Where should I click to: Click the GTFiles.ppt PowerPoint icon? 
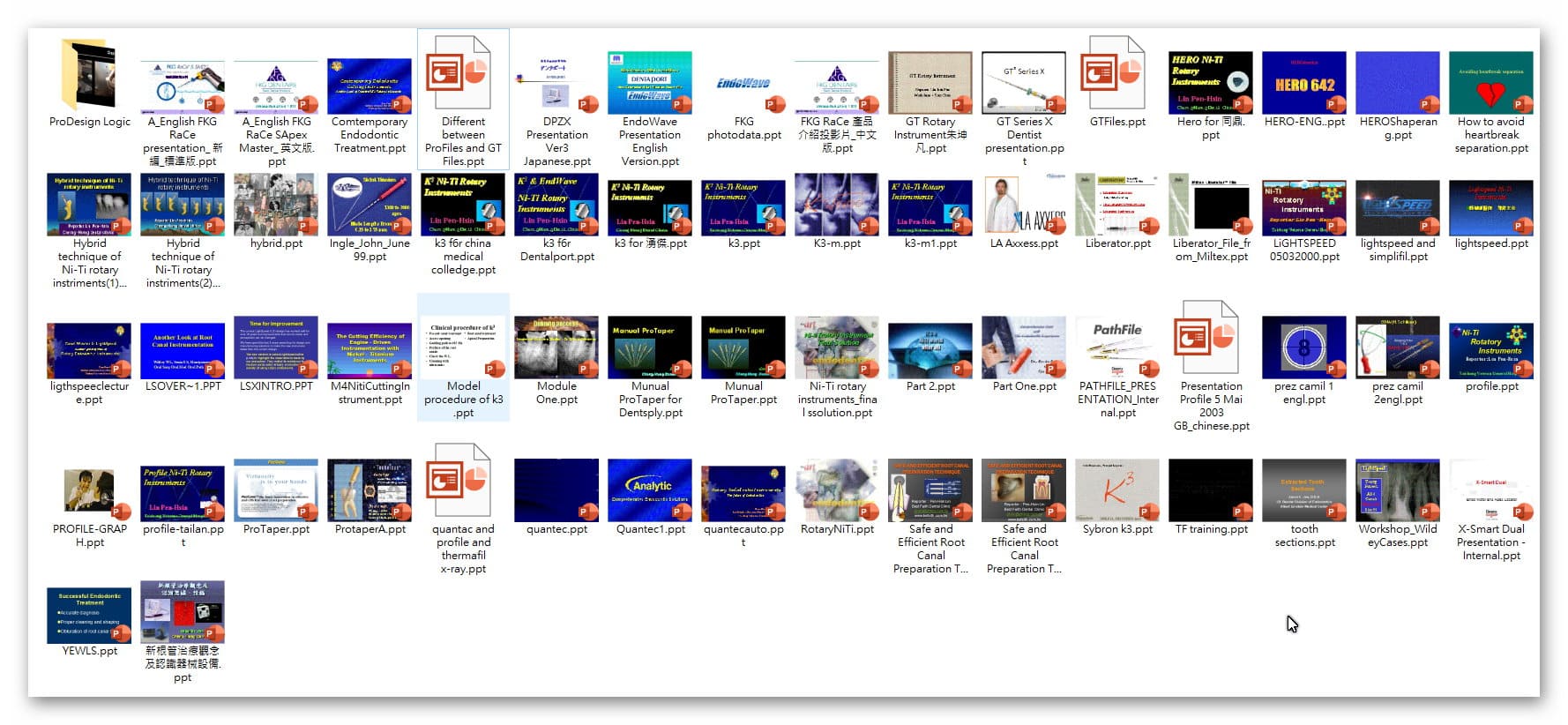tap(1117, 76)
